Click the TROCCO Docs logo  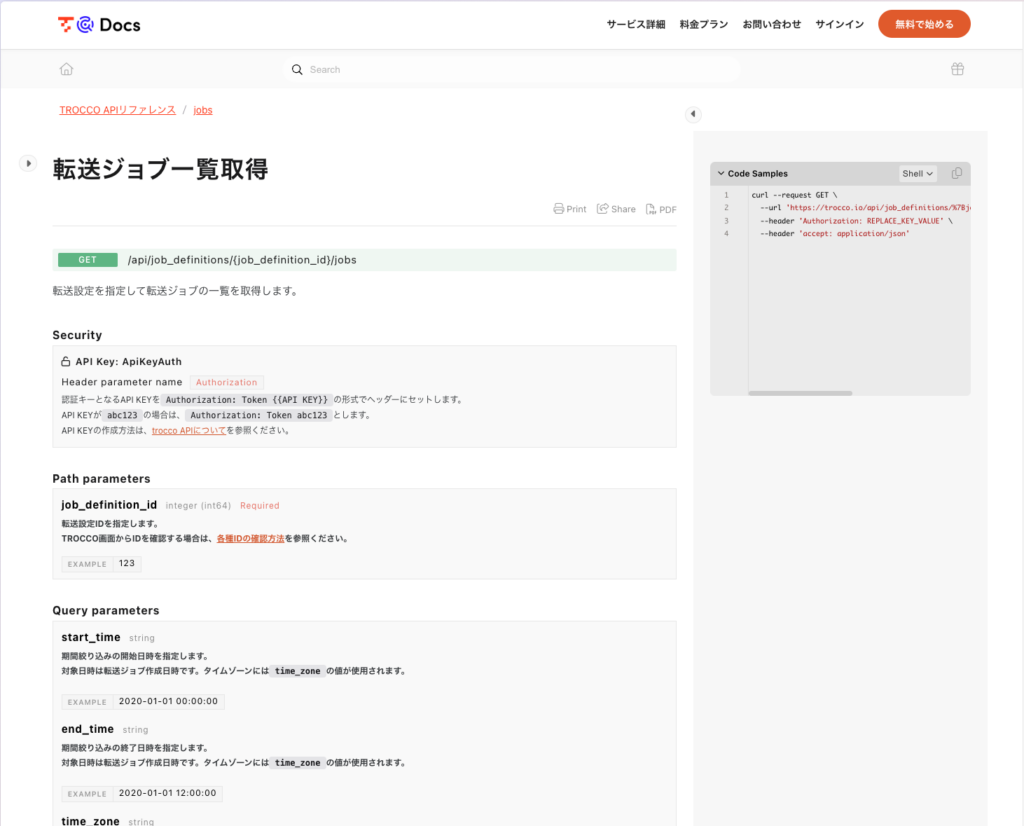point(99,25)
